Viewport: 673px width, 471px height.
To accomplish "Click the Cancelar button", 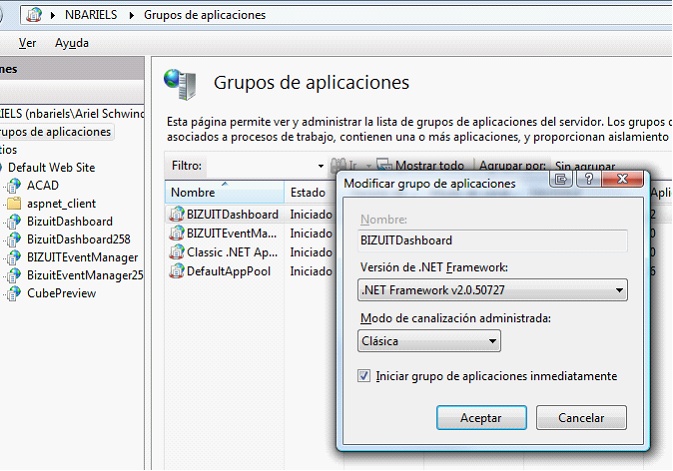I will coord(581,418).
